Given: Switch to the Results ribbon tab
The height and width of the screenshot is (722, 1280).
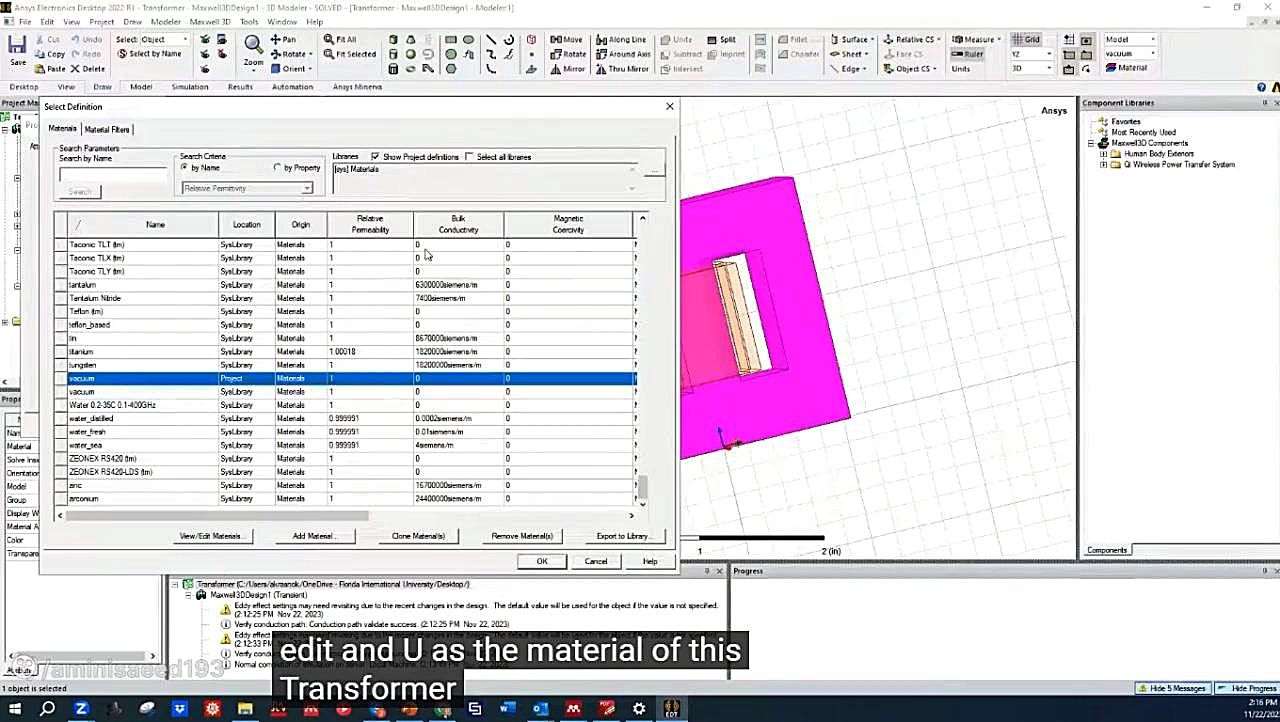Looking at the screenshot, I should 240,87.
